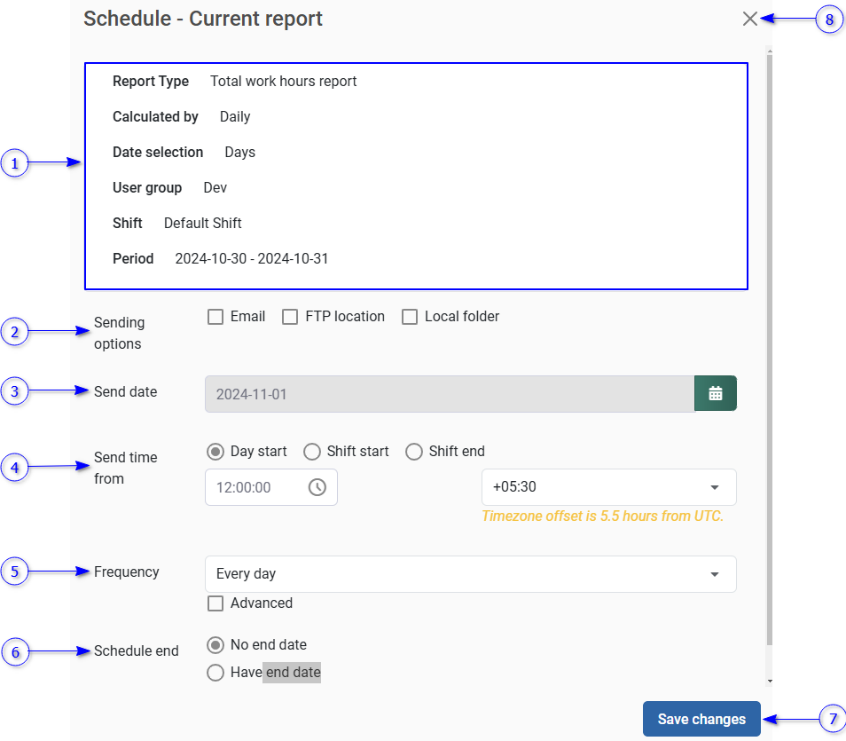
Task: Expand the Every day frequency dropdown
Action: pyautogui.click(x=470, y=575)
